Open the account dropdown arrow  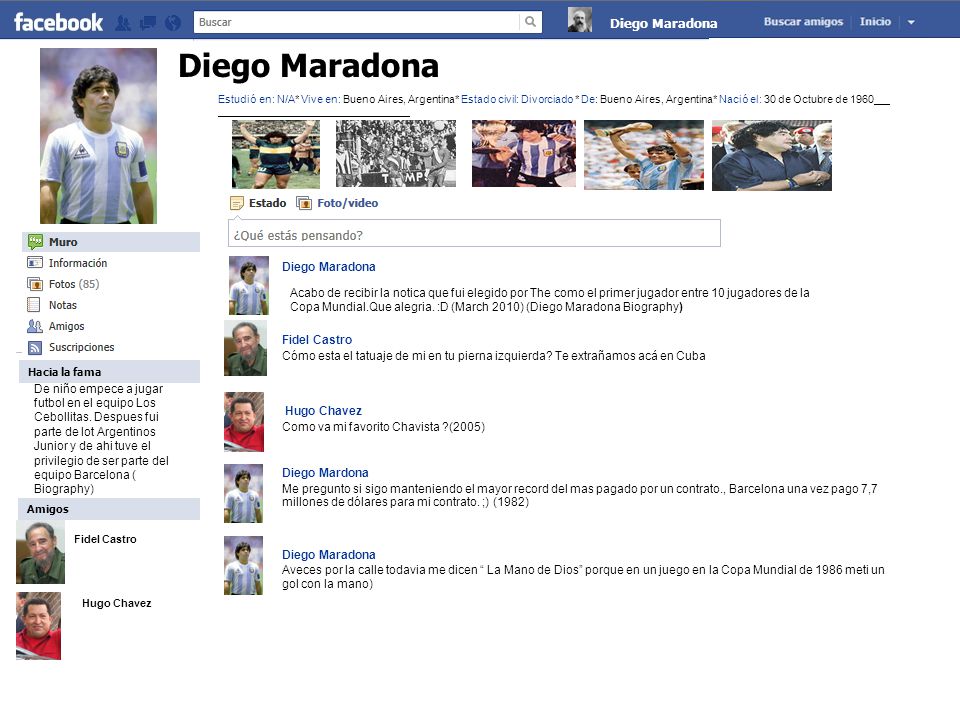(x=911, y=22)
